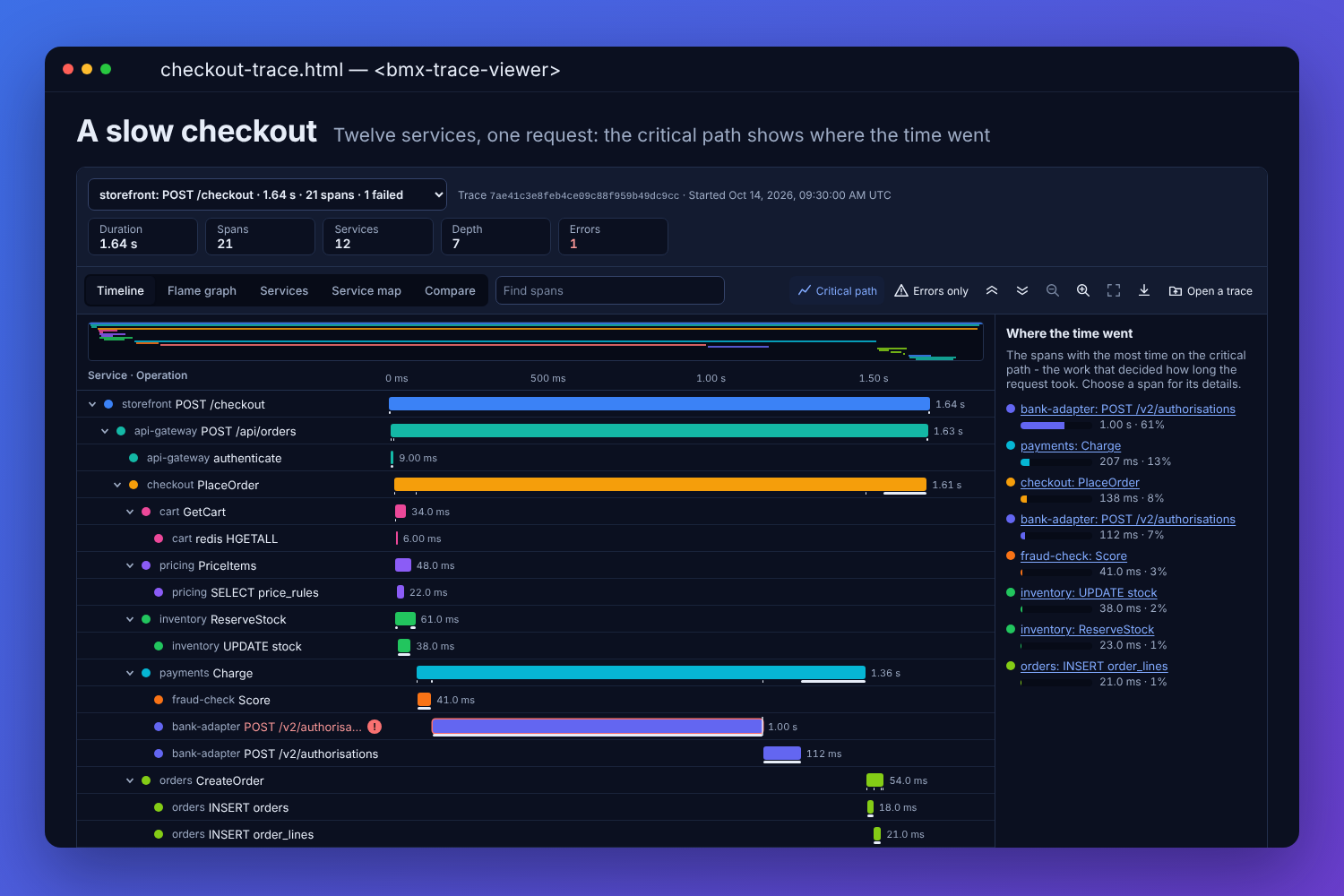Click the storefront service color dot
1344x896 pixels.
tap(108, 404)
